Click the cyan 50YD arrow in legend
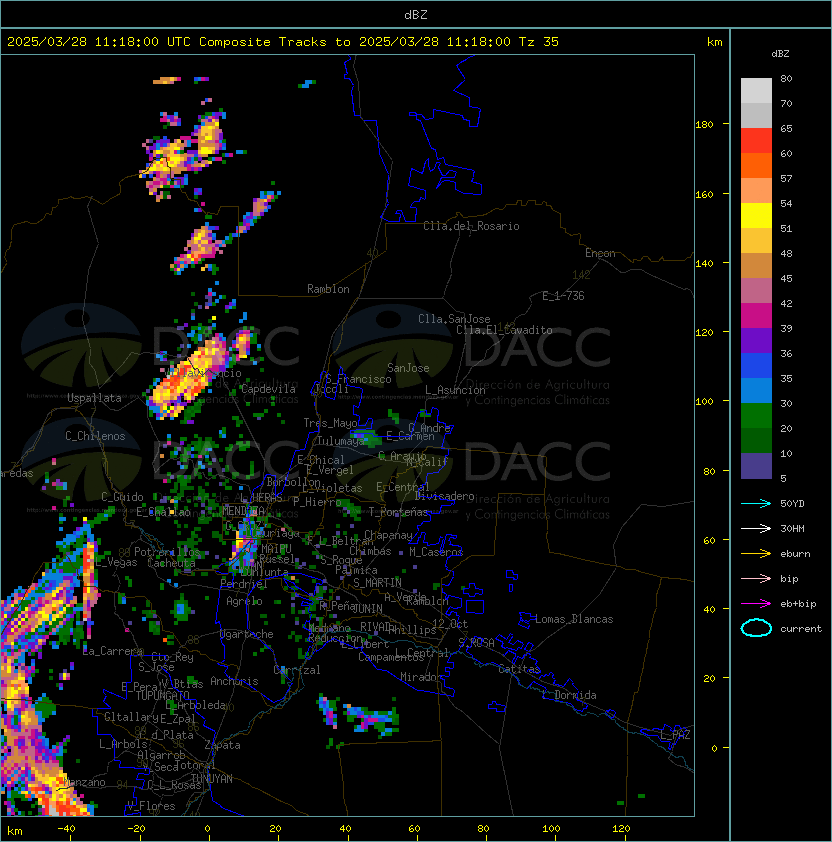This screenshot has height=842, width=832. (x=756, y=503)
